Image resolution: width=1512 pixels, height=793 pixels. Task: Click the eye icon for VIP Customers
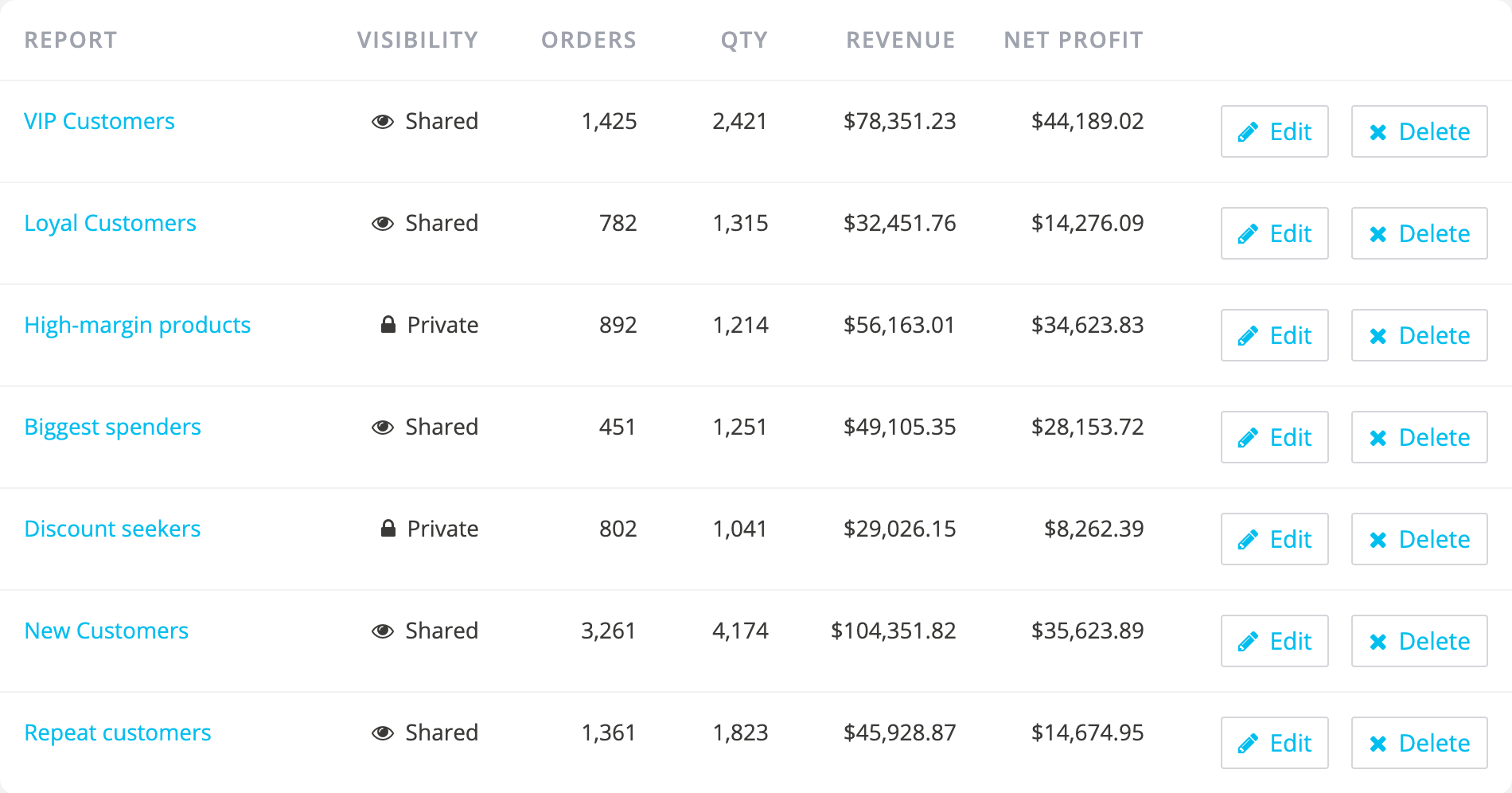click(383, 122)
